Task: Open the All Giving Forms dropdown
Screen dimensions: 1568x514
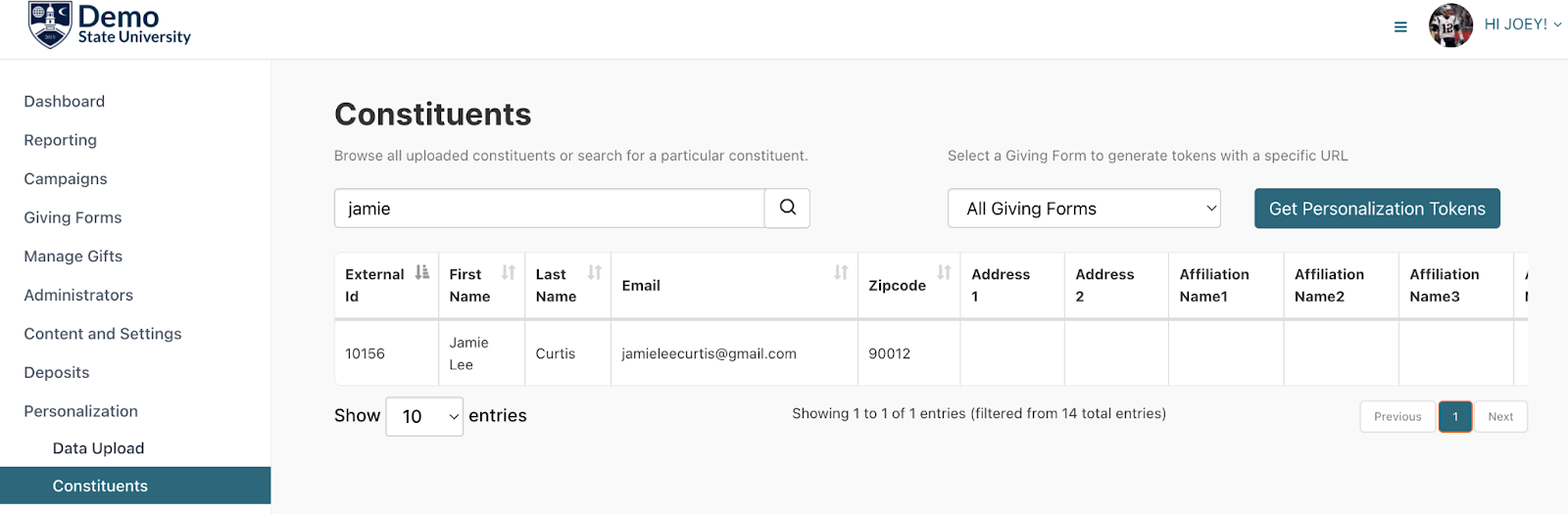Action: 1084,209
